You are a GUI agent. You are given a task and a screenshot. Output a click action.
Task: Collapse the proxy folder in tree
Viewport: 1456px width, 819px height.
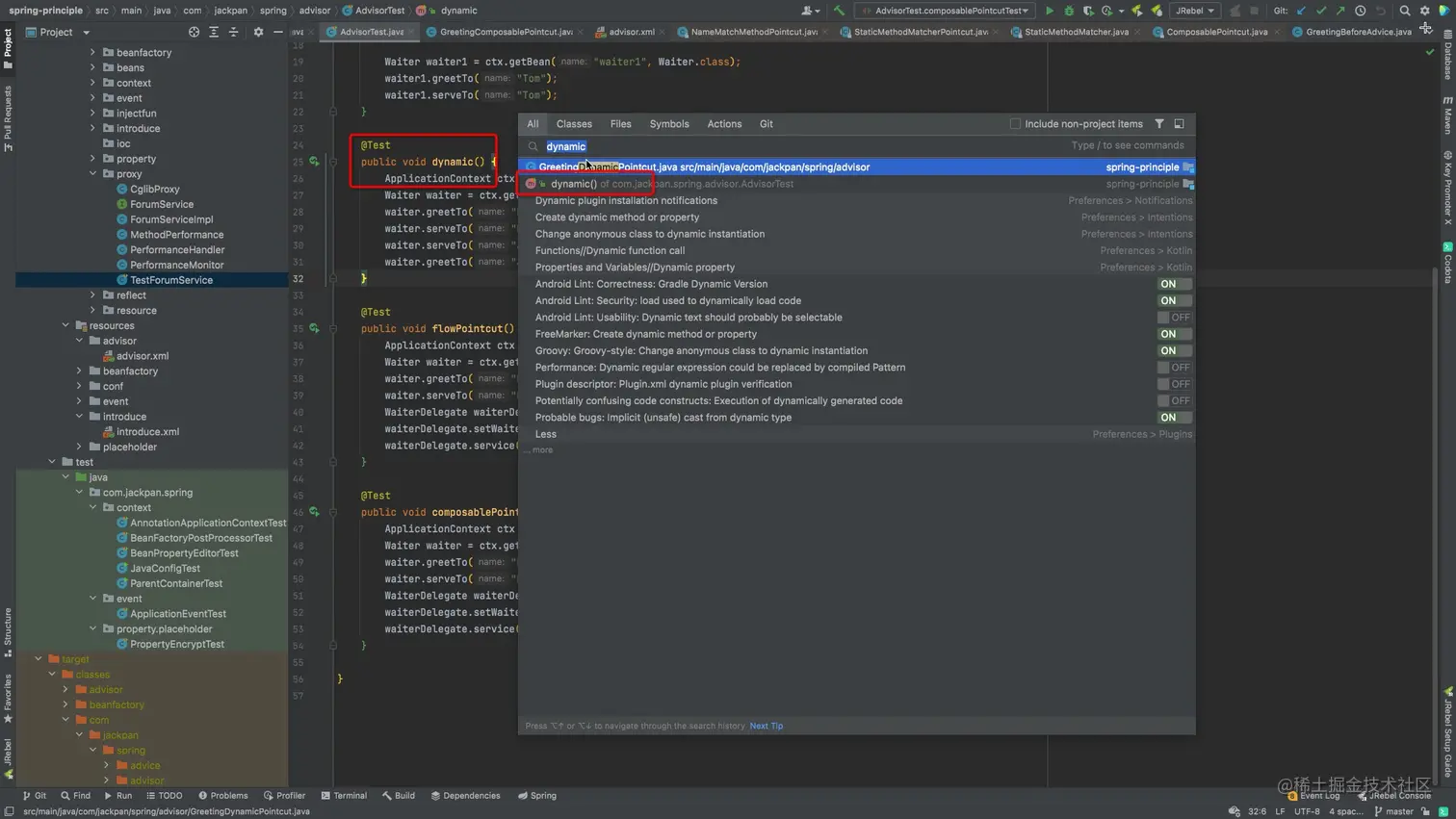pos(93,174)
